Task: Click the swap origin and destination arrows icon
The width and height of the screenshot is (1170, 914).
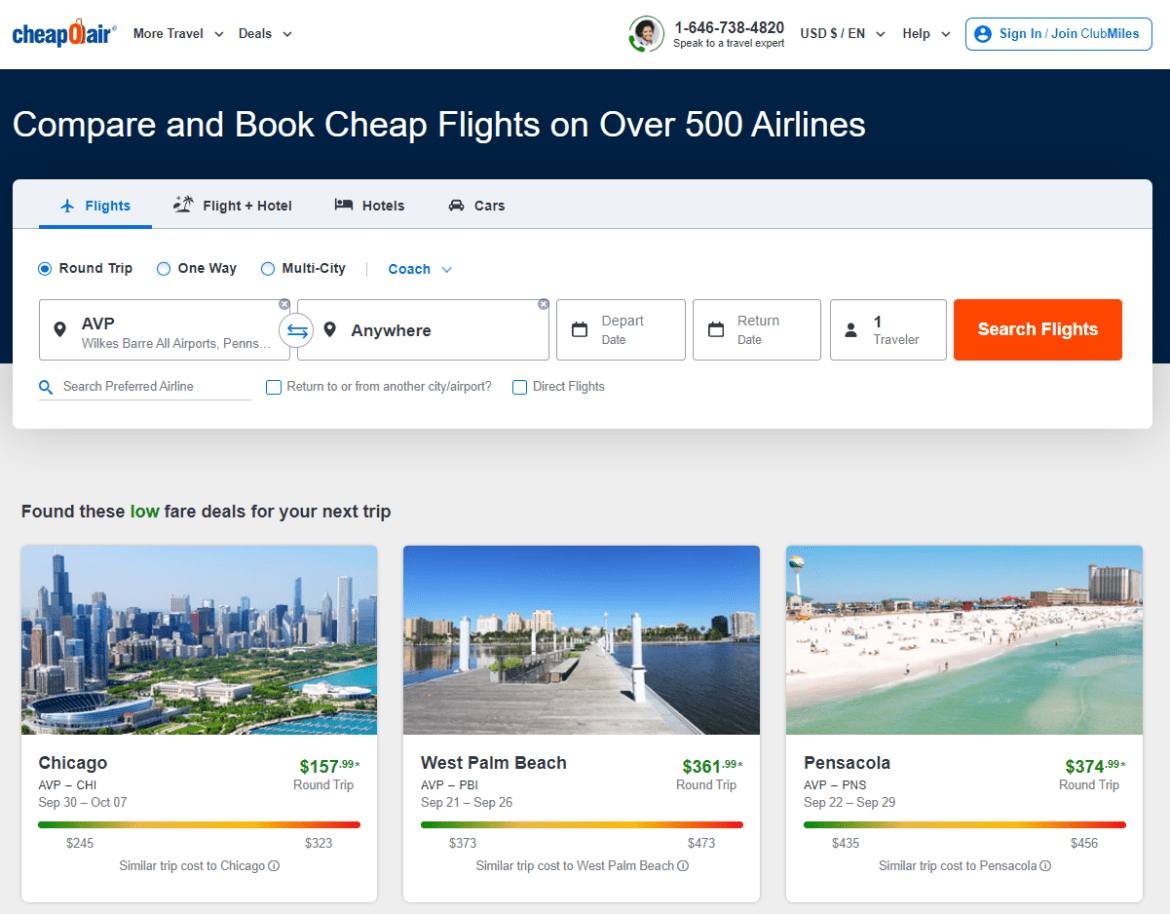Action: (x=296, y=330)
